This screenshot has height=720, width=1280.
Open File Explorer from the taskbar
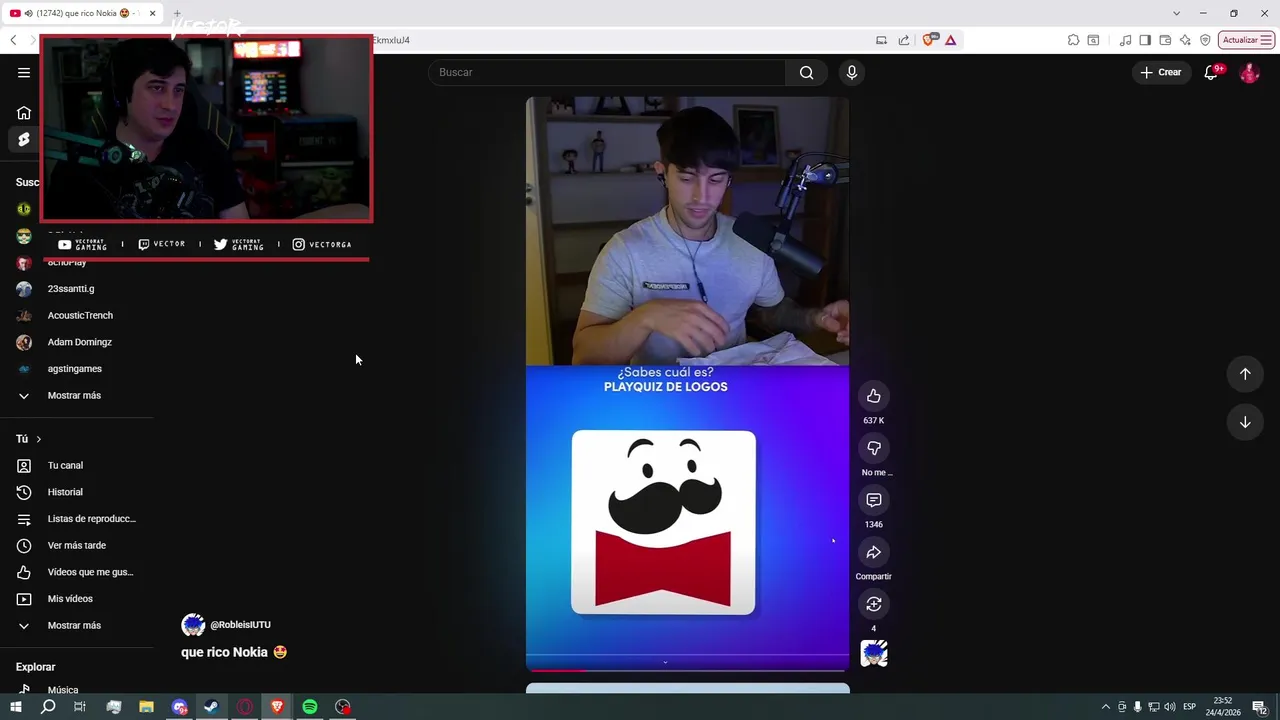click(x=146, y=707)
